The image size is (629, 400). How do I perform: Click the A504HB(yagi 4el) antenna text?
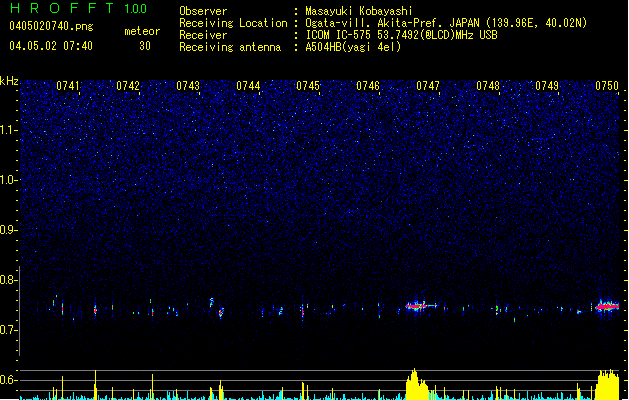(x=353, y=47)
